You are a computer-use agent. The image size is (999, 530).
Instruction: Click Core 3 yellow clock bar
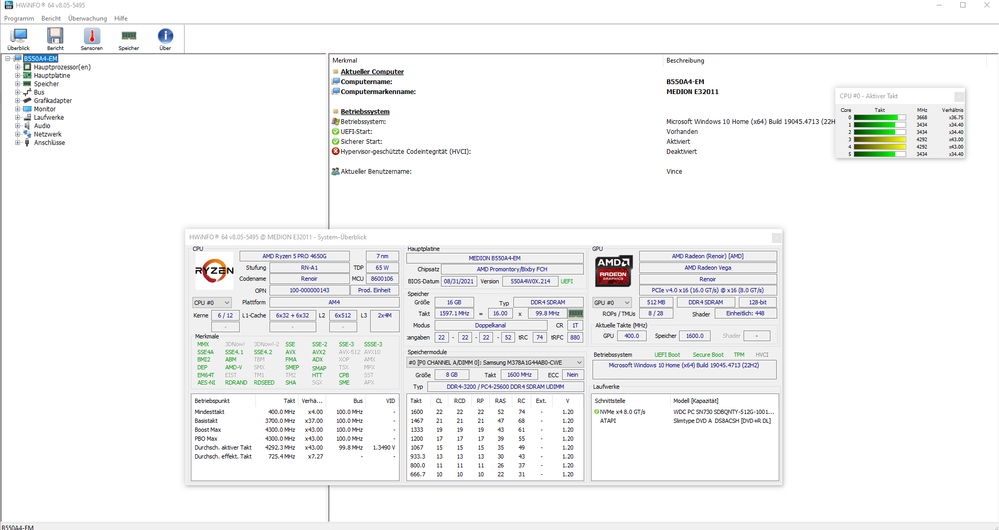880,140
